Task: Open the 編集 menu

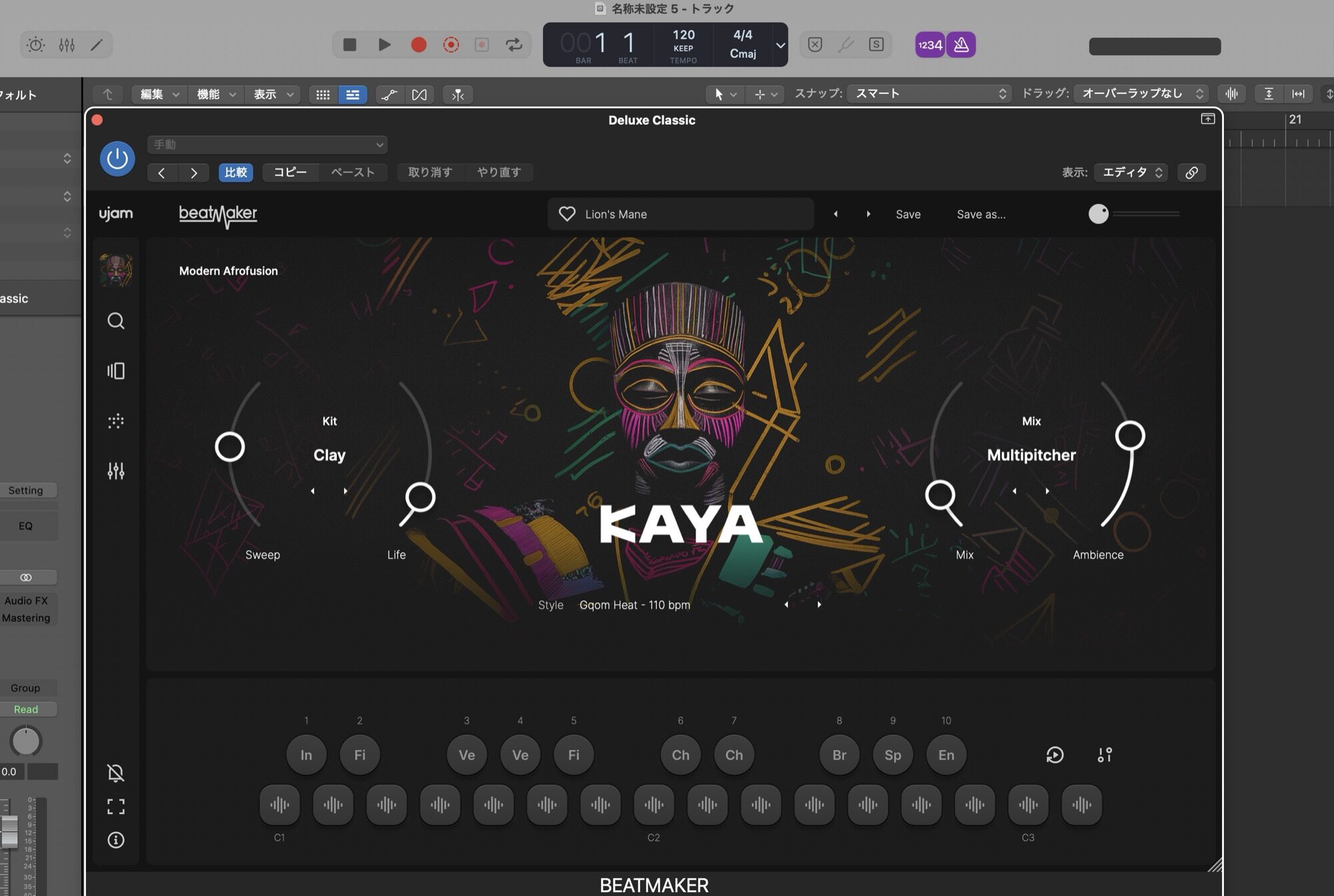Action: coord(159,95)
